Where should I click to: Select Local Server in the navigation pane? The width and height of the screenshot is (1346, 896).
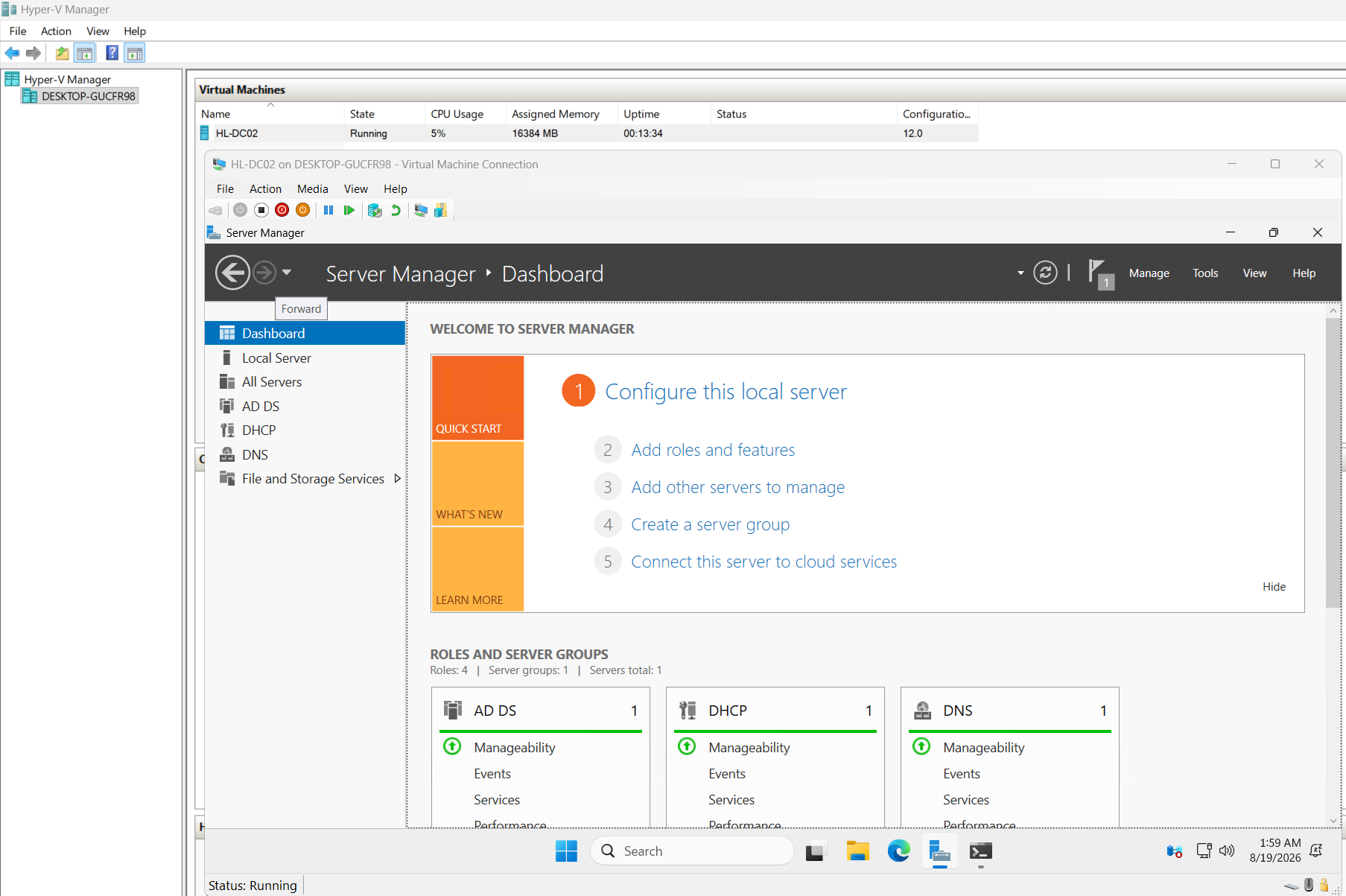tap(305, 358)
